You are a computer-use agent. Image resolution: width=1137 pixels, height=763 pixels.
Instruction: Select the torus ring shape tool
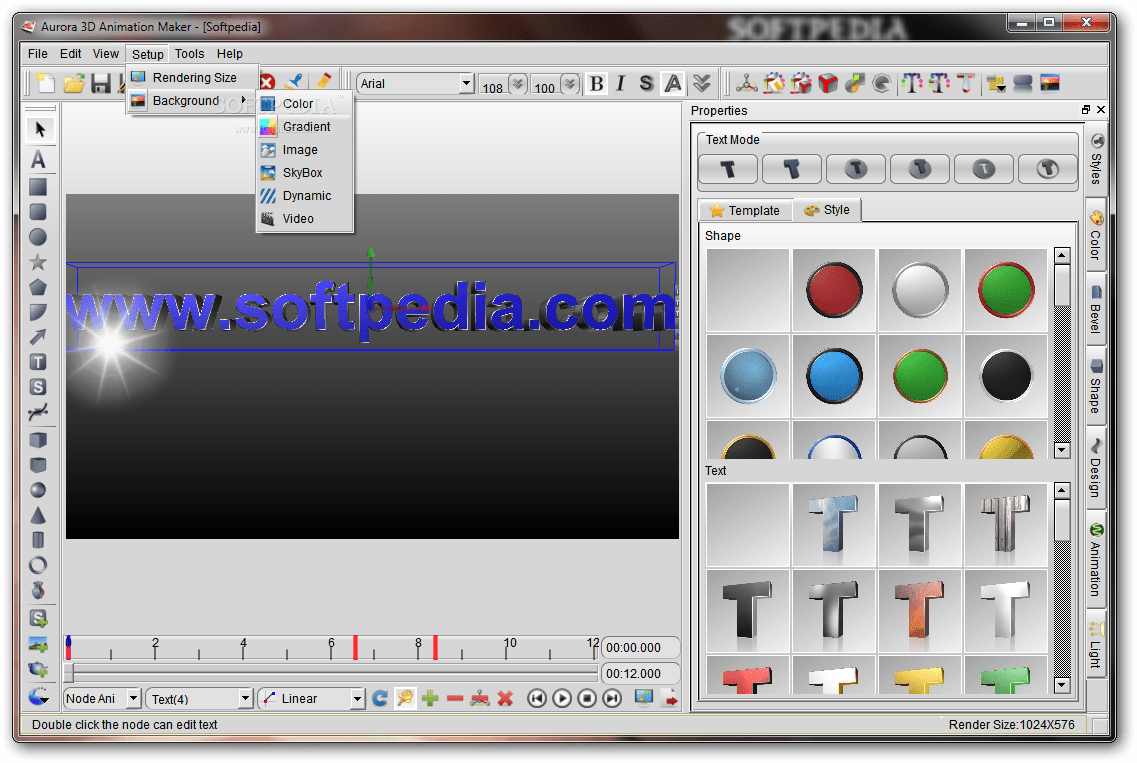pos(38,565)
